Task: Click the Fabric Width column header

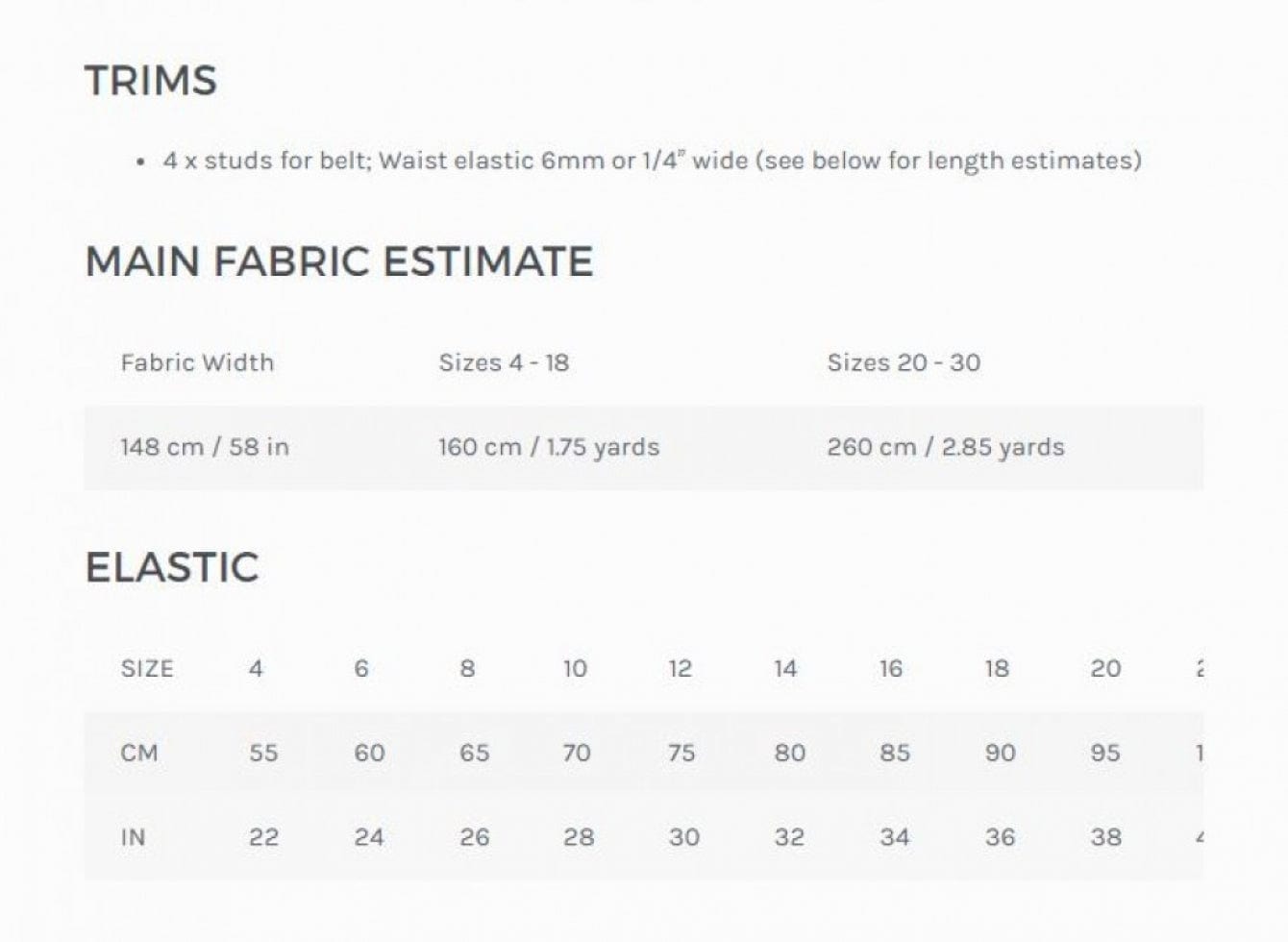Action: point(197,363)
